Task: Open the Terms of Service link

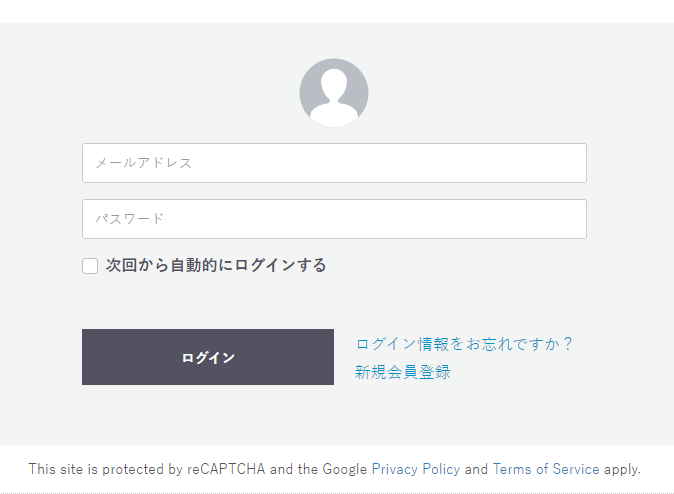Action: 545,469
